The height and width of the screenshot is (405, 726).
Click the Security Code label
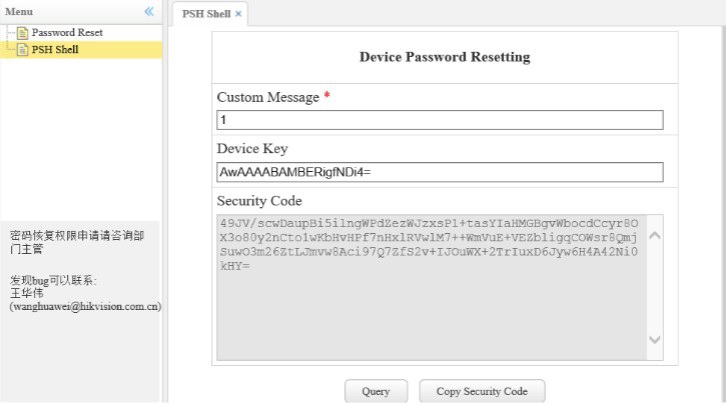[x=259, y=201]
